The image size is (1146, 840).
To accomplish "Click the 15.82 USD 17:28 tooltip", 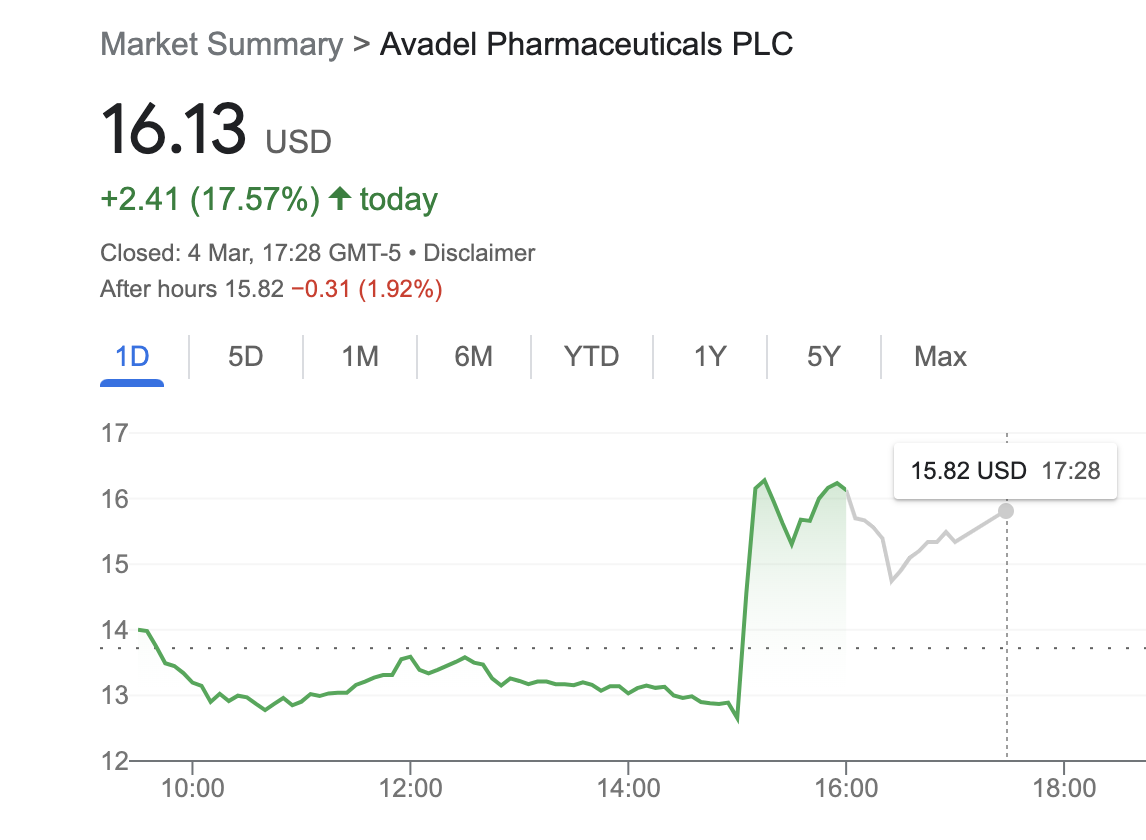I will tap(1004, 470).
